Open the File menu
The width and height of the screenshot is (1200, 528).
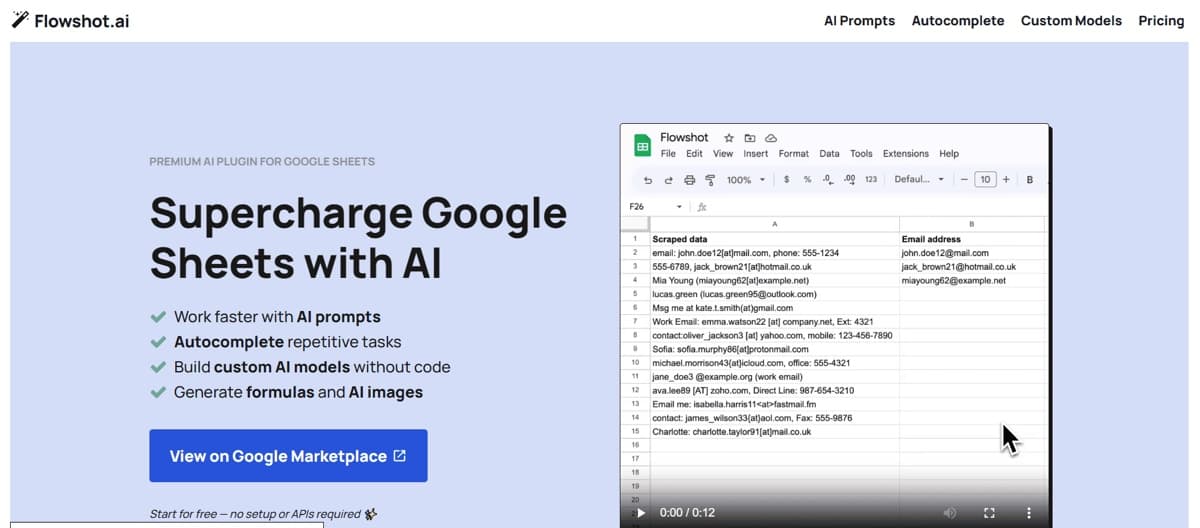(x=668, y=154)
